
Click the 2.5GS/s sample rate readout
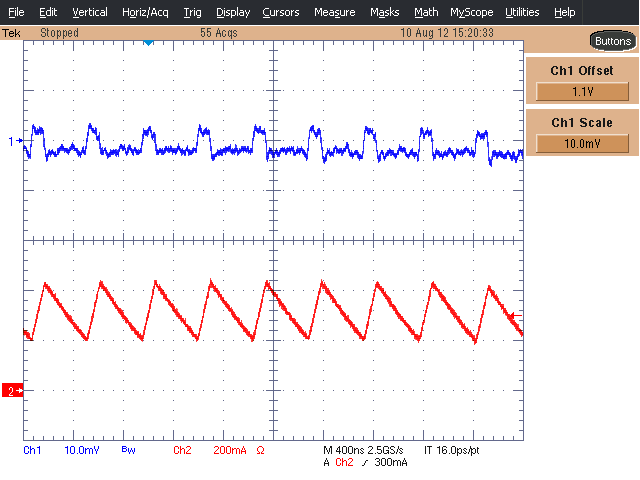pos(385,450)
